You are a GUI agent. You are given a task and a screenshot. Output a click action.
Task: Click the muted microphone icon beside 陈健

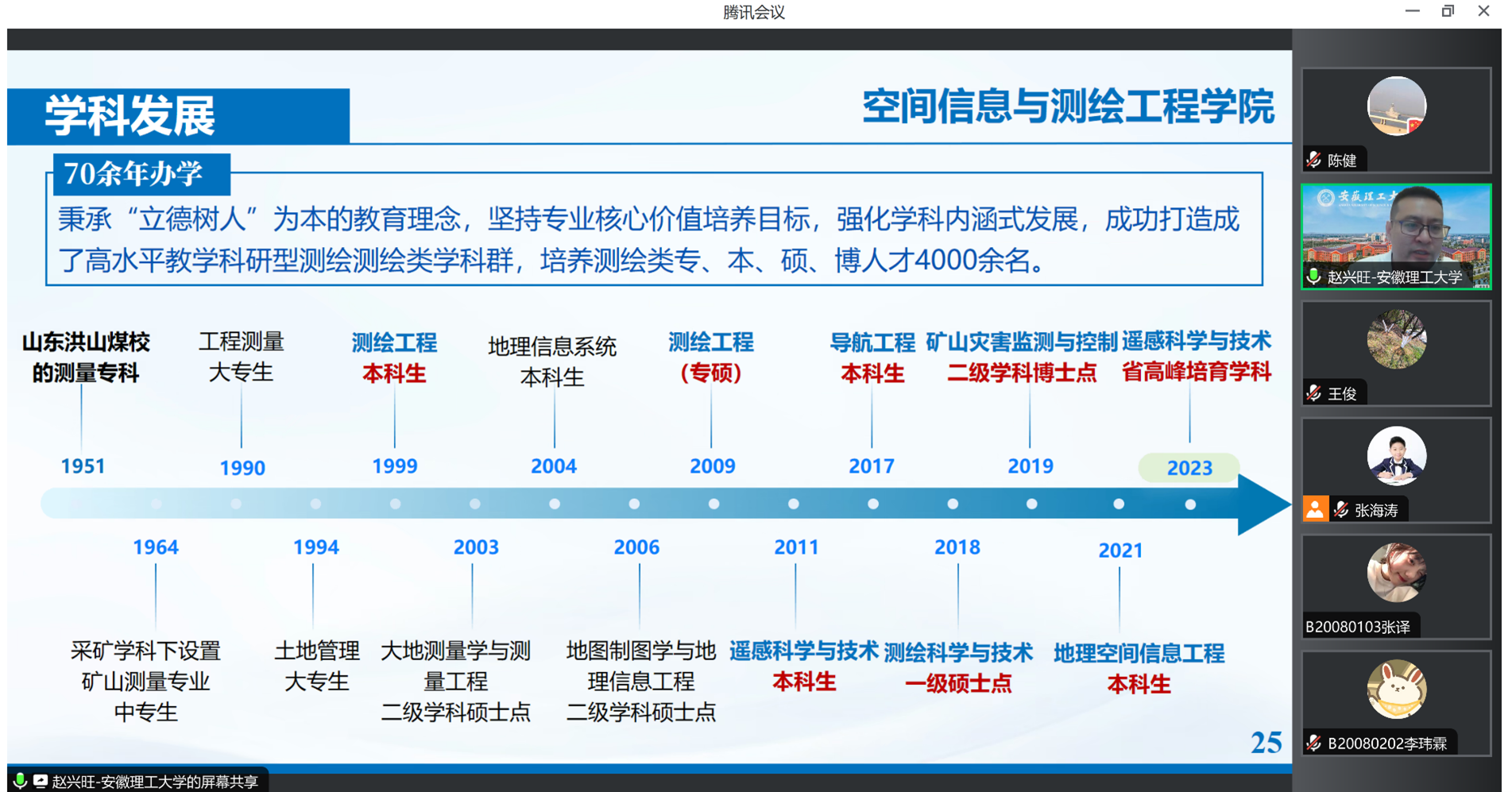coord(1314,160)
